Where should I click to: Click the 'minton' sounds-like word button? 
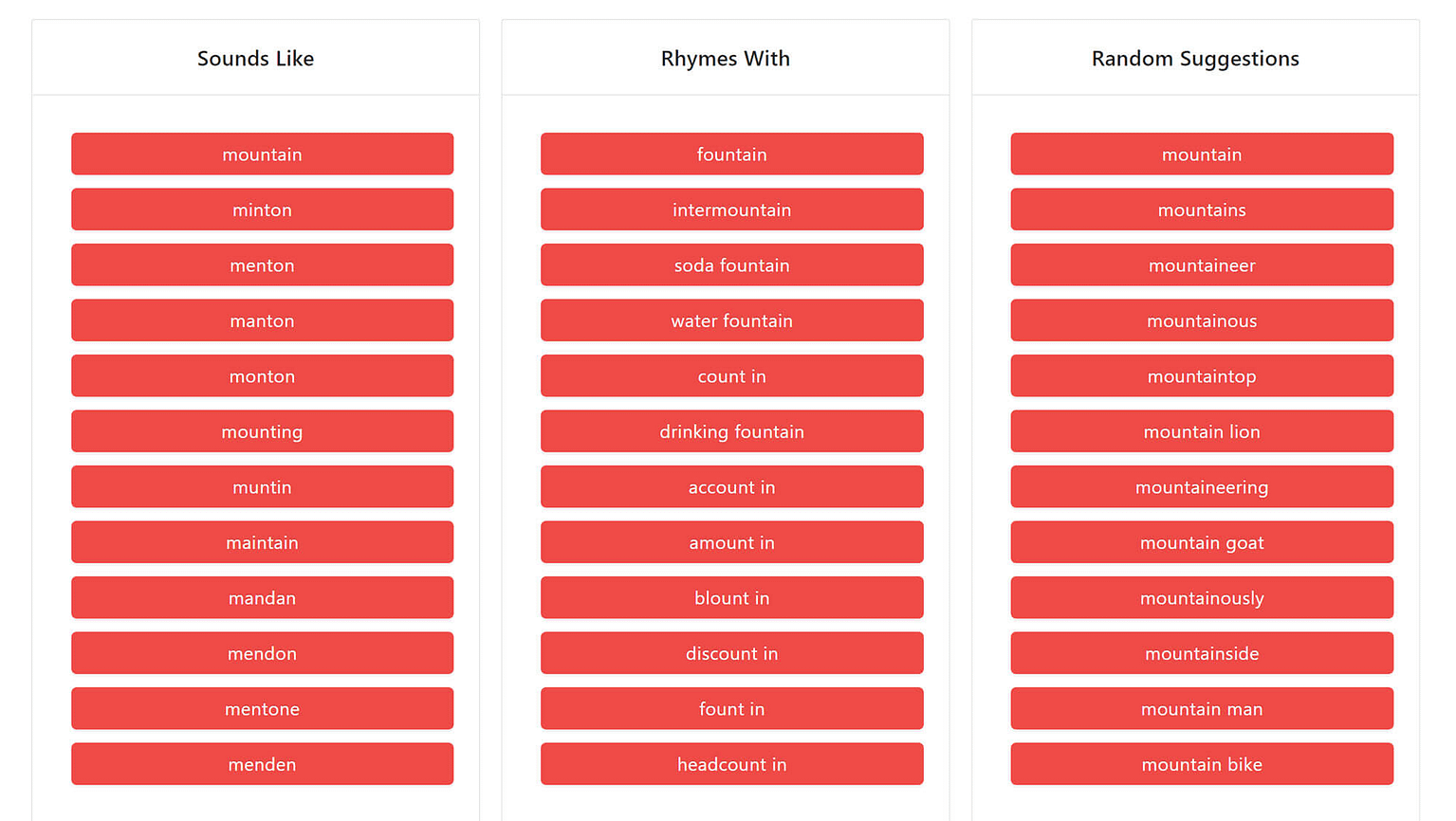pyautogui.click(x=262, y=210)
